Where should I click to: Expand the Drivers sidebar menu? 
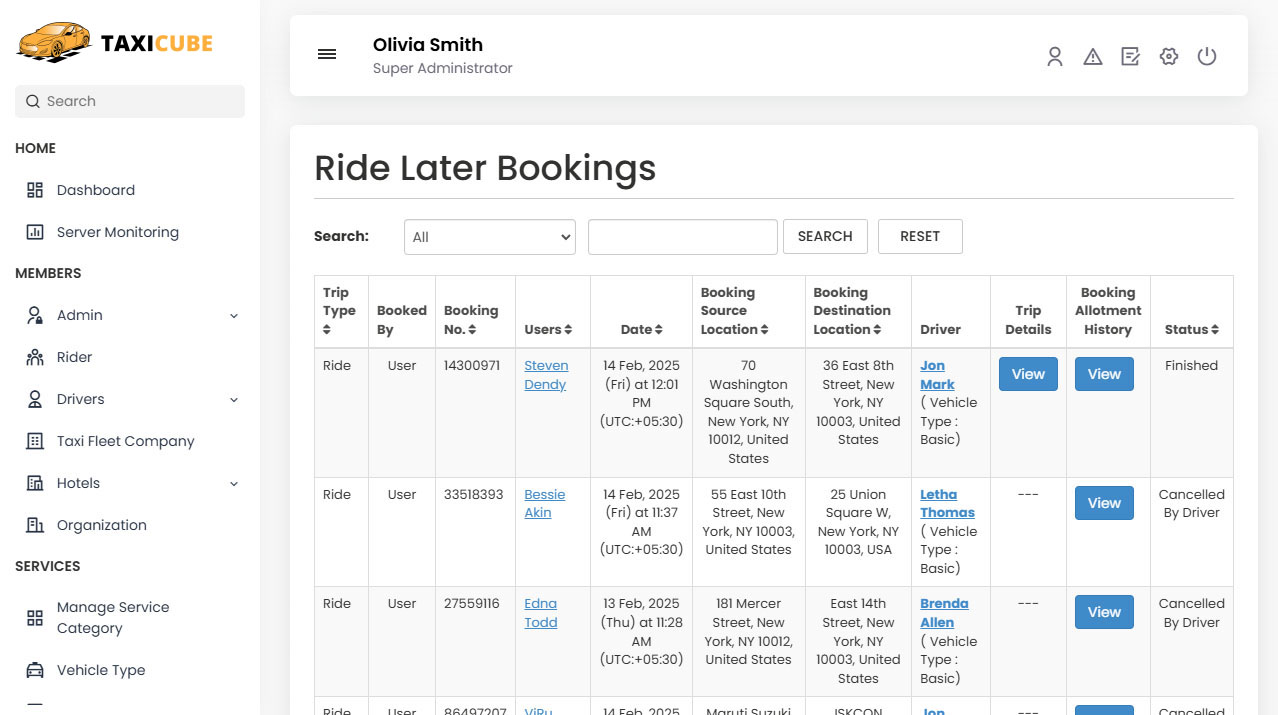[234, 400]
